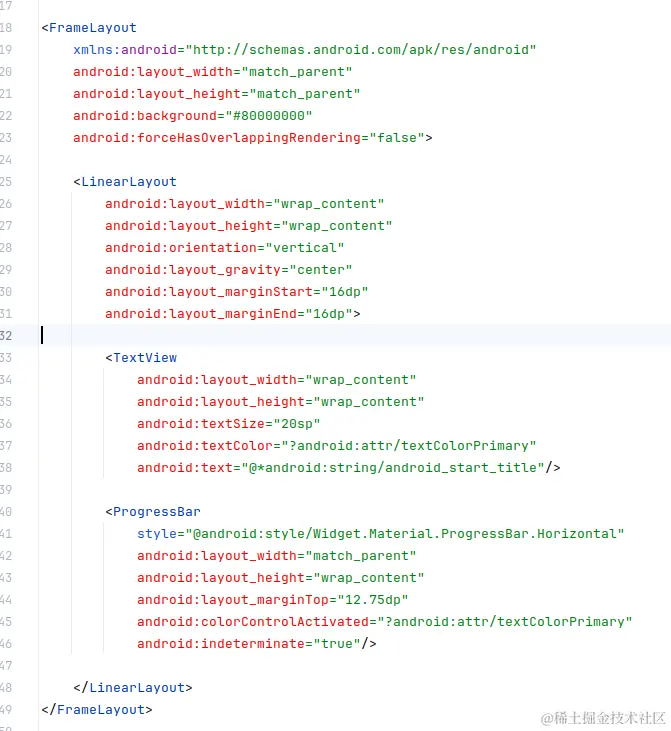Select the "#80000000" background value

point(269,116)
